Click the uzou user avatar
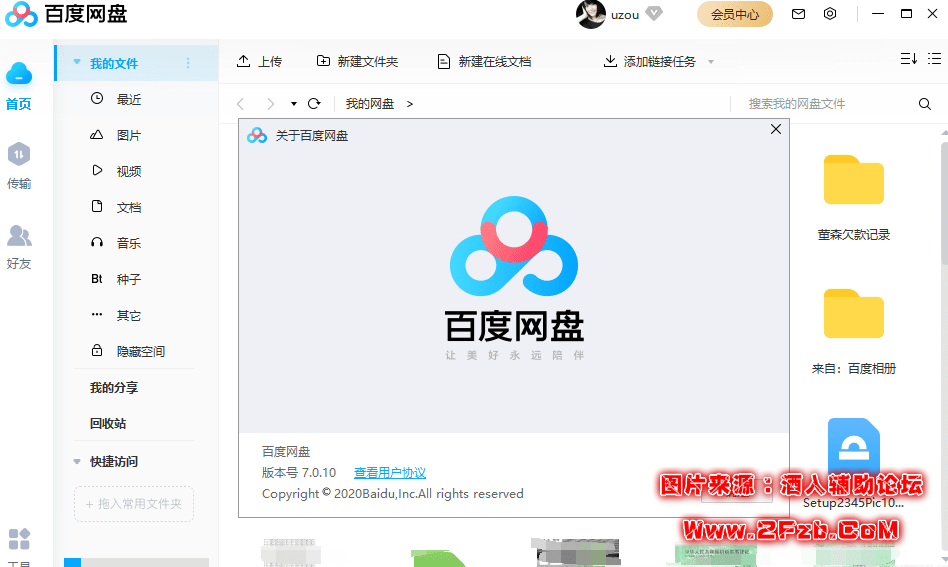This screenshot has height=567, width=948. [x=591, y=14]
